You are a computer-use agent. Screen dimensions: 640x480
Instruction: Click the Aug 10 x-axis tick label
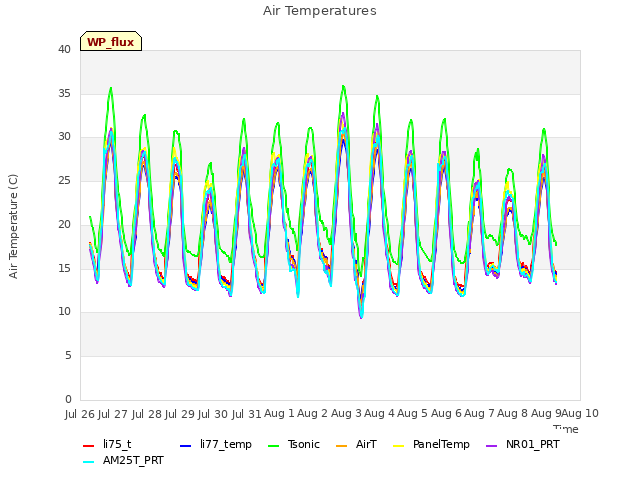click(580, 414)
